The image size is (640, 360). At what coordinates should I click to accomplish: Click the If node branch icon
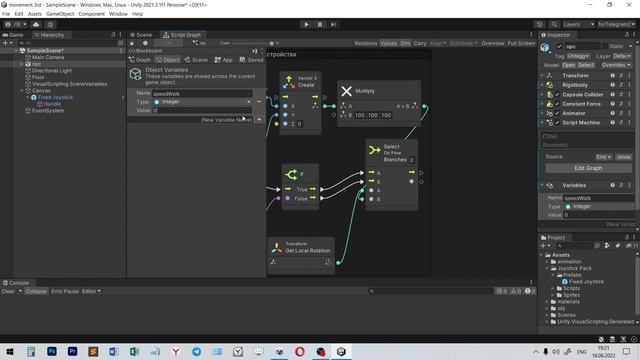pyautogui.click(x=291, y=175)
